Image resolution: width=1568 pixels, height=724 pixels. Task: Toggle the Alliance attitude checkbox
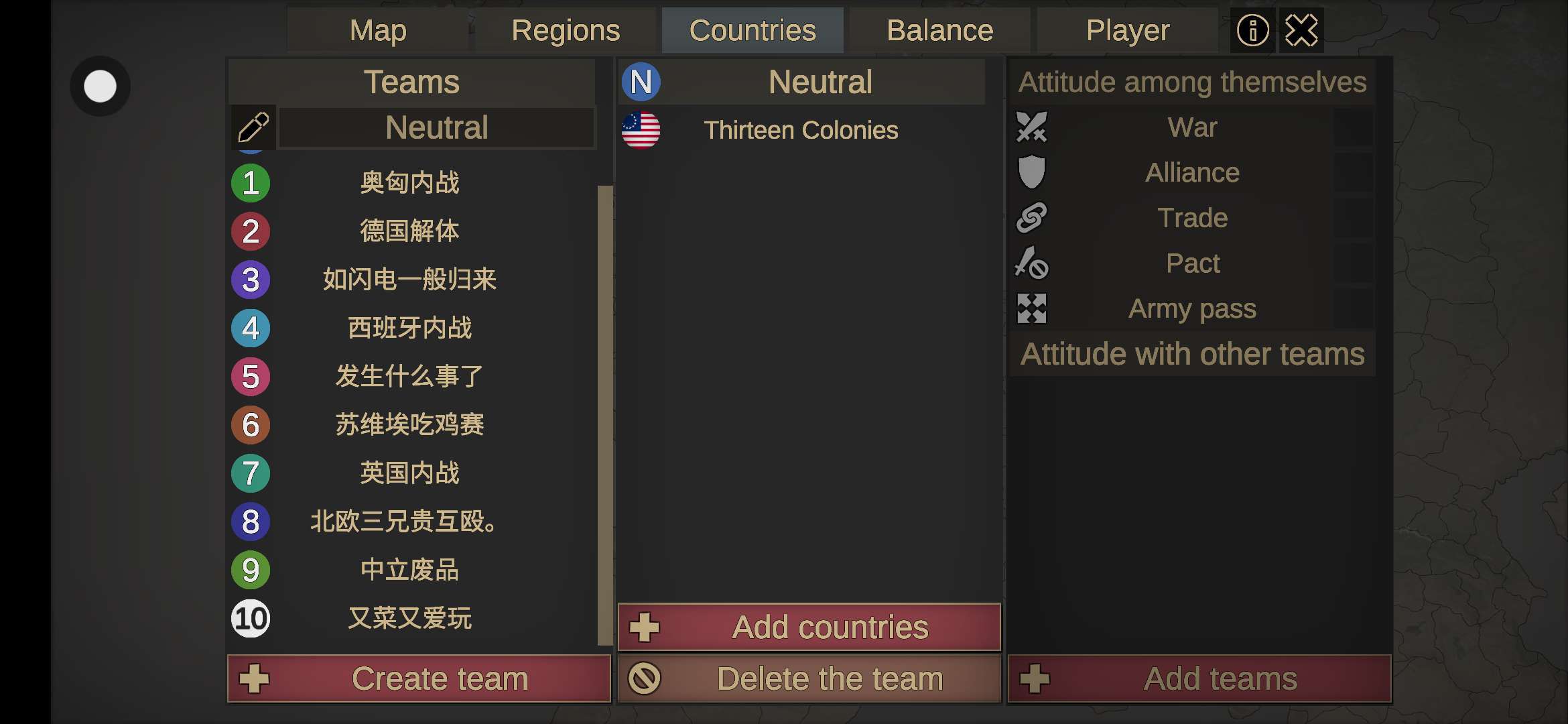[1353, 172]
